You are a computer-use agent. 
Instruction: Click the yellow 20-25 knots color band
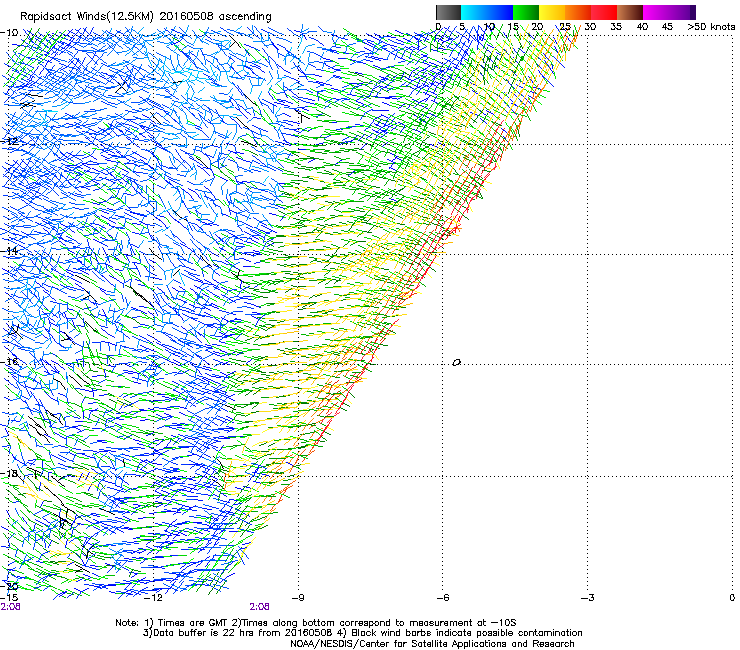point(552,12)
